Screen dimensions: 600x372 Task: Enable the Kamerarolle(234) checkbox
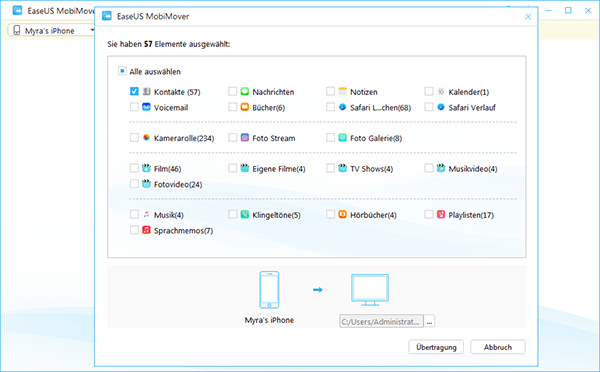(134, 138)
